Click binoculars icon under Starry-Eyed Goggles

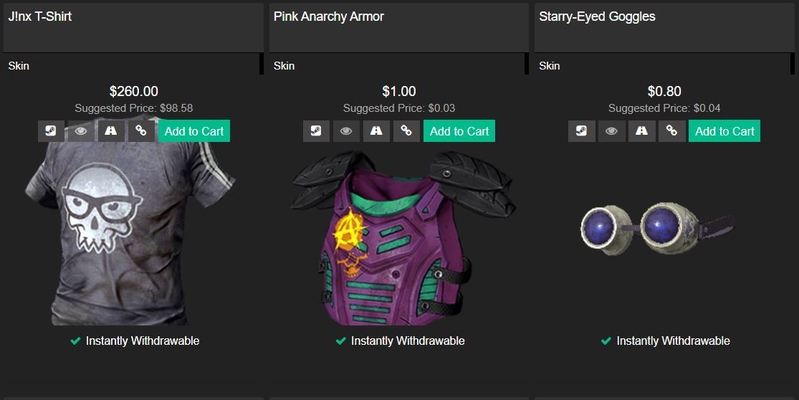(x=642, y=131)
